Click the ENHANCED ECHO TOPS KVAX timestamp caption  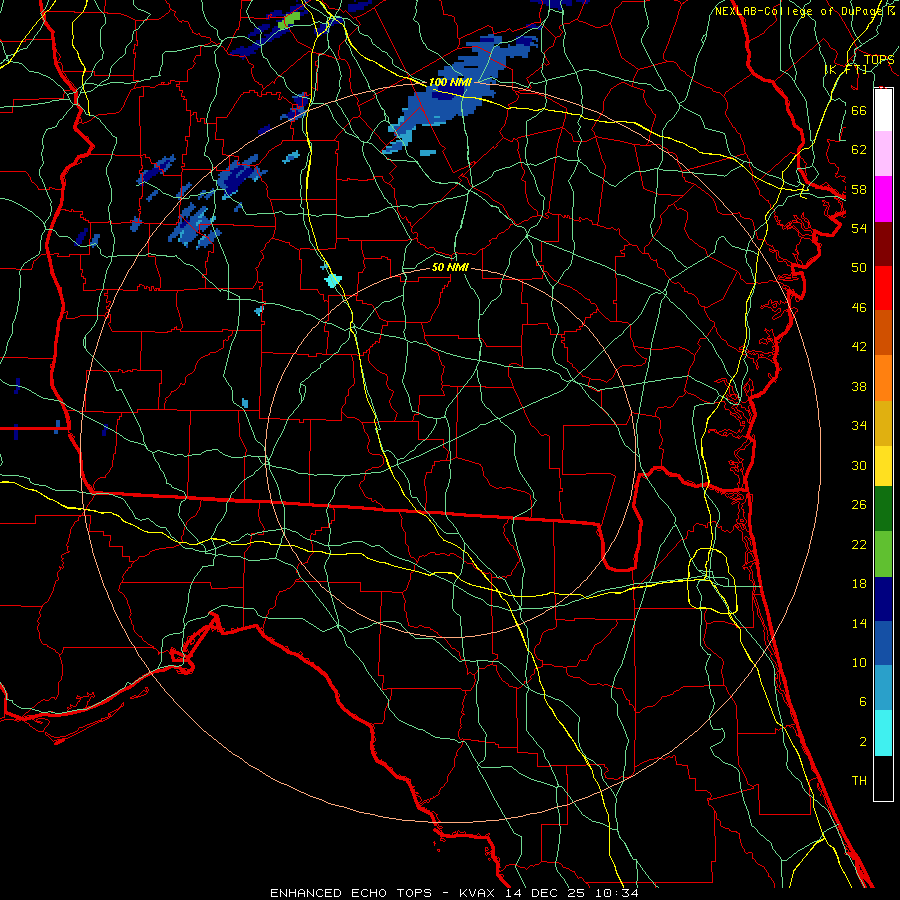click(454, 893)
